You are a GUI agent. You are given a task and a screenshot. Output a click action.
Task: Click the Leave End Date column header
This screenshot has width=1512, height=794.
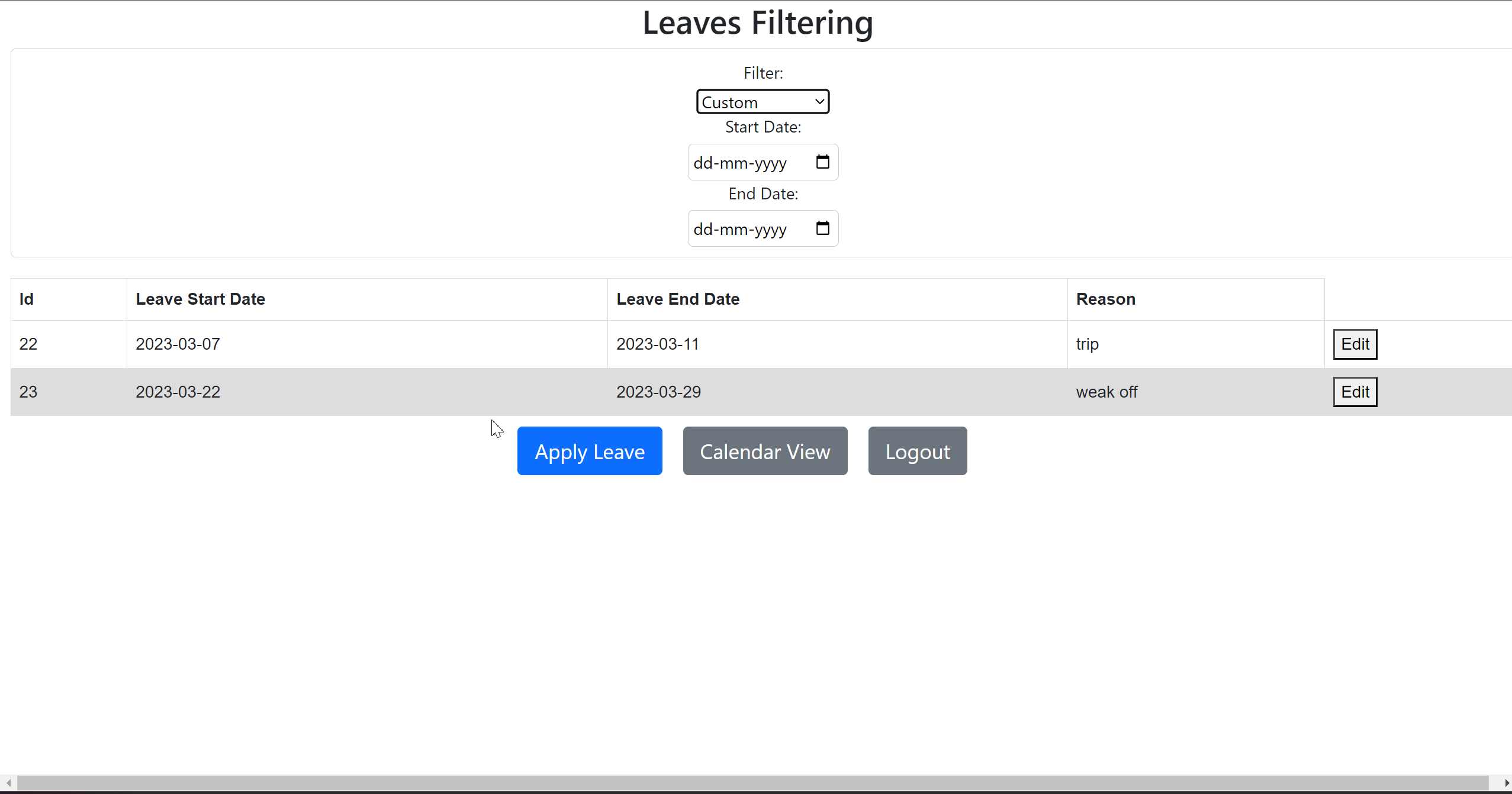(x=678, y=299)
